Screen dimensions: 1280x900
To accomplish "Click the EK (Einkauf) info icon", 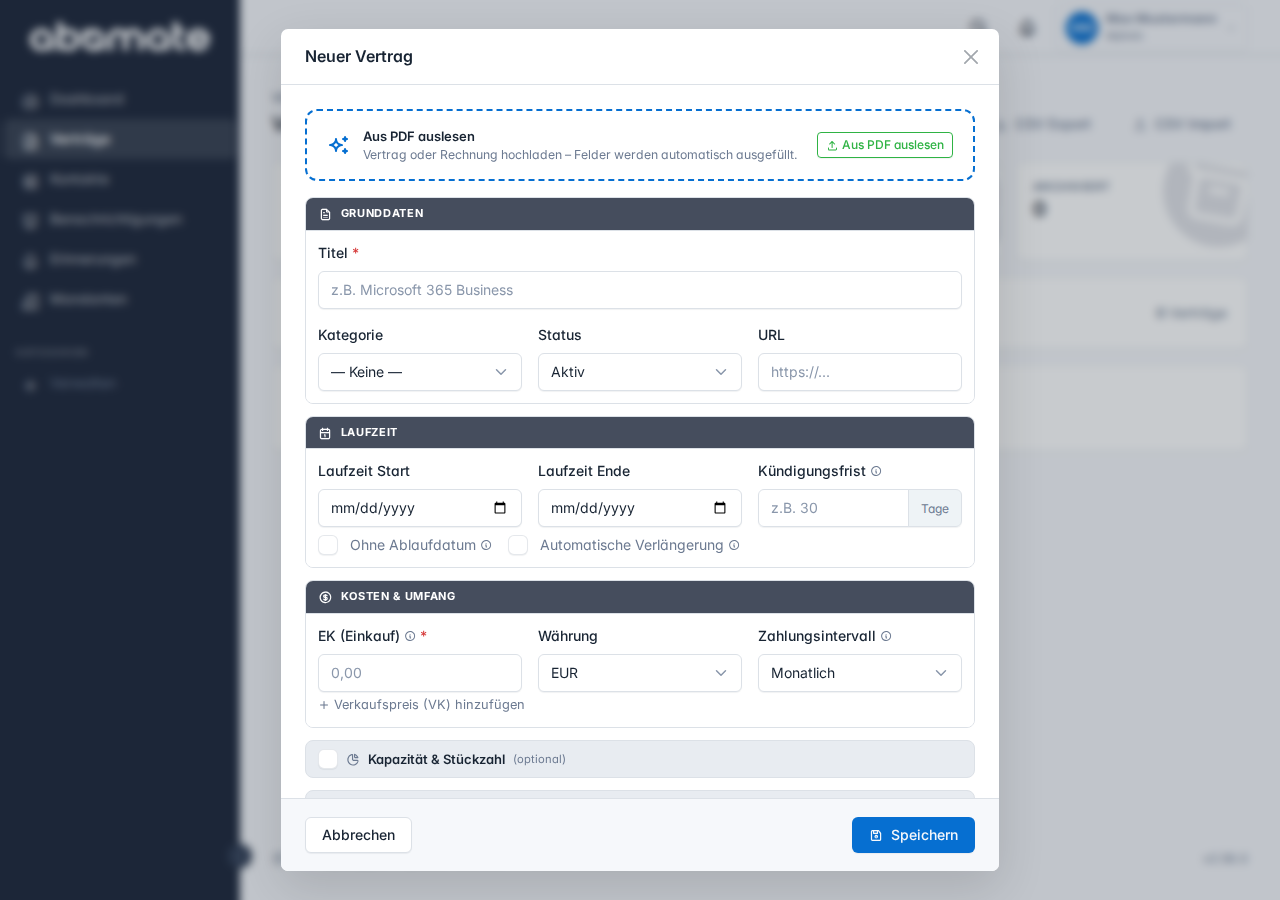I will point(410,636).
